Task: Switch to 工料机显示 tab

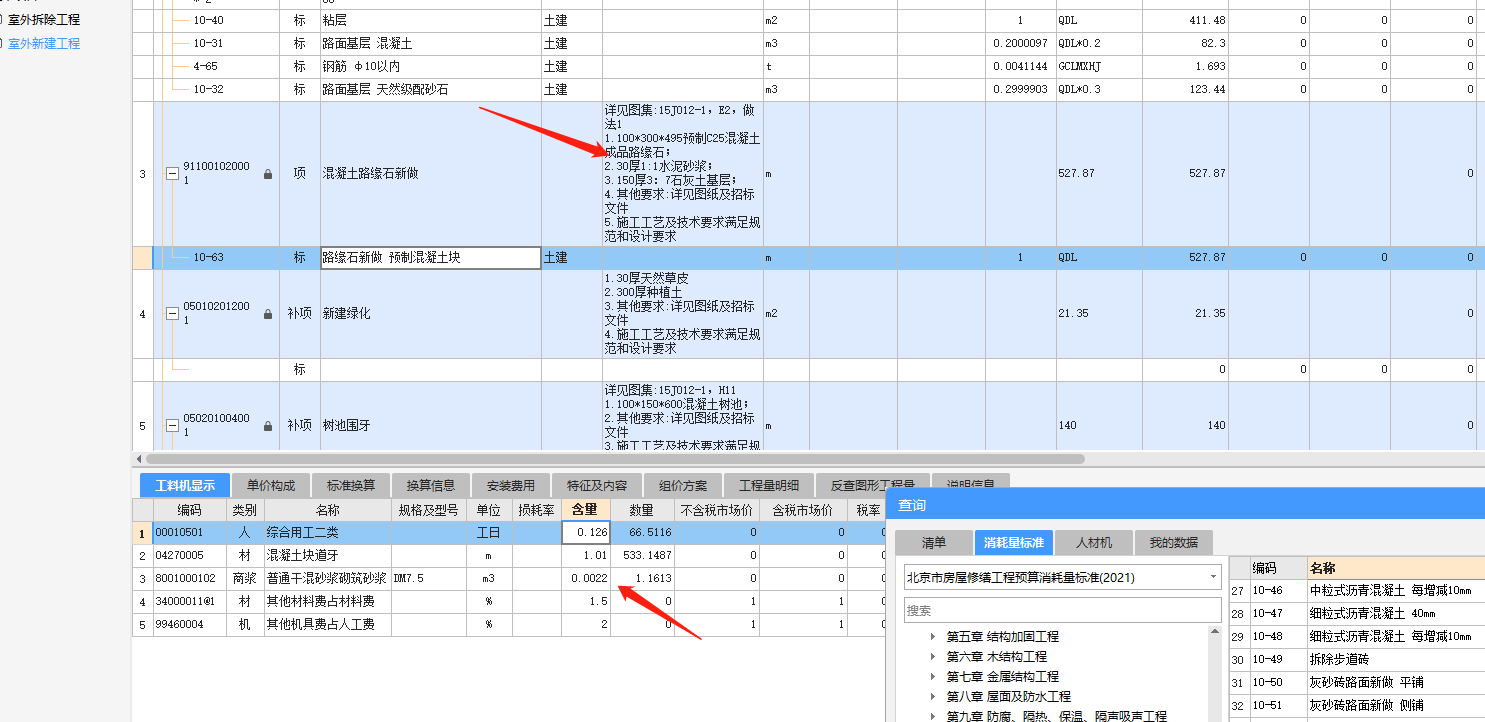Action: (185, 486)
